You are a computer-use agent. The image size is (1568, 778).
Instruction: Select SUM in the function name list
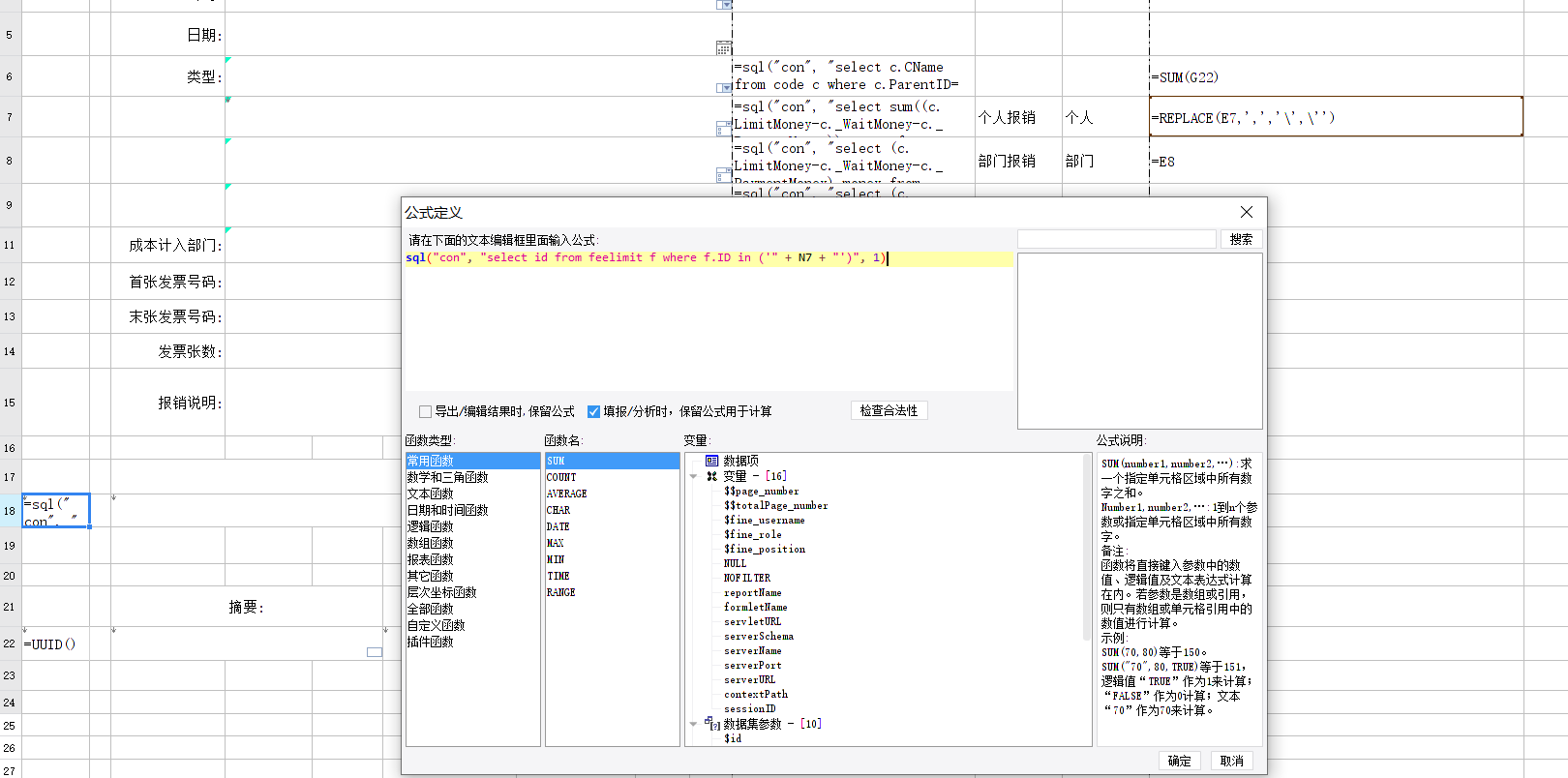pyautogui.click(x=612, y=461)
